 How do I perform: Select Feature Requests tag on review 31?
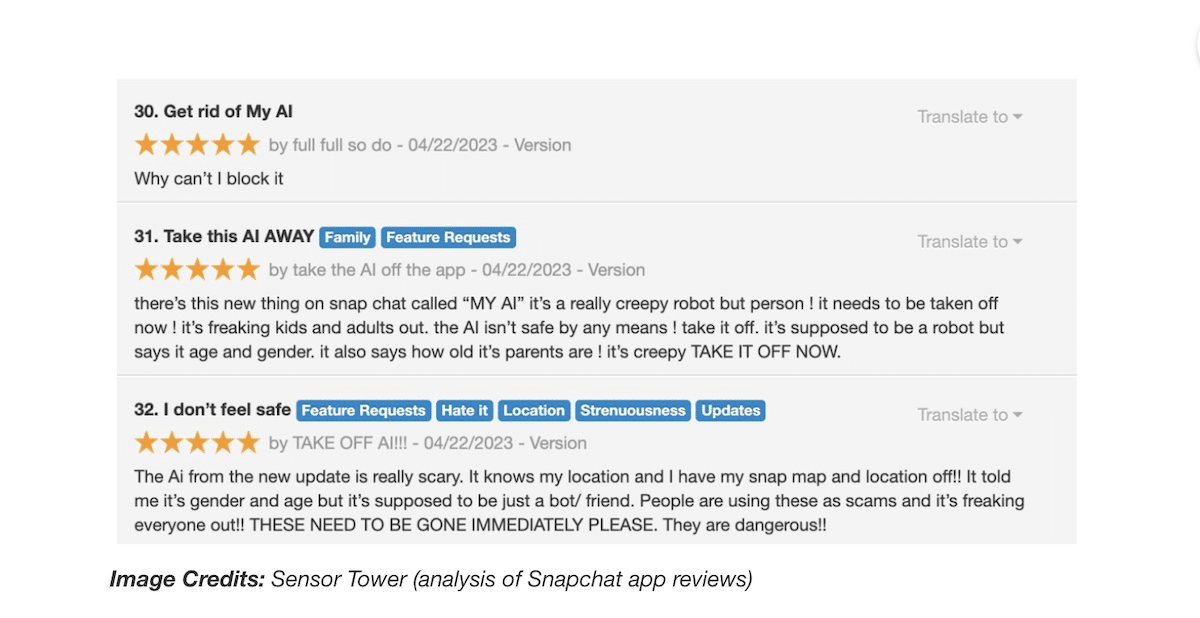(448, 238)
